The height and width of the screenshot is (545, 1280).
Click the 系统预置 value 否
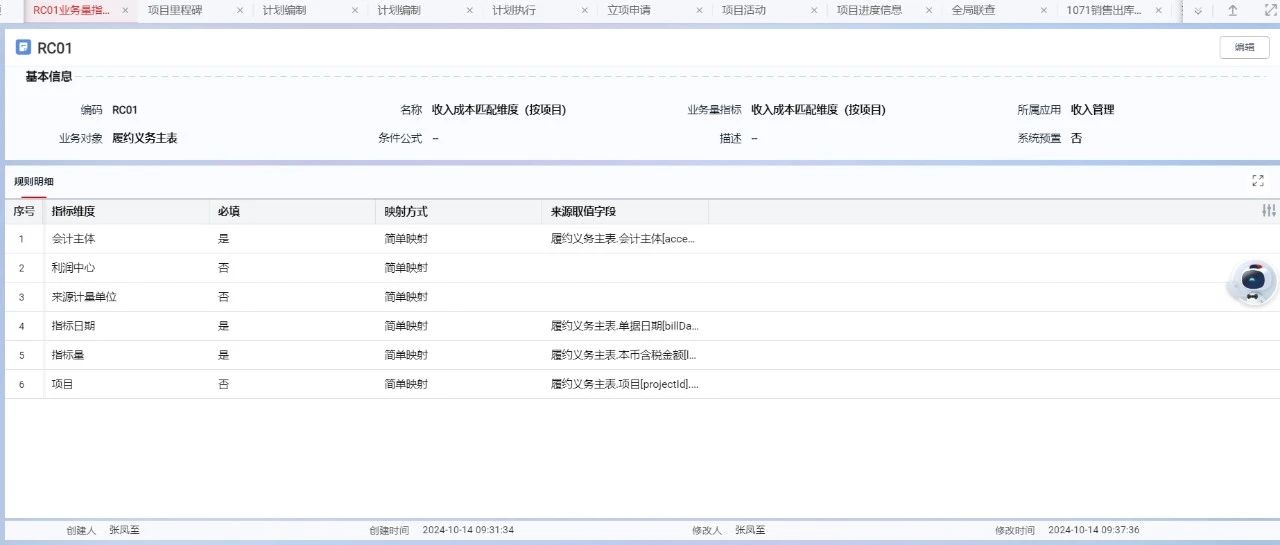[1076, 138]
